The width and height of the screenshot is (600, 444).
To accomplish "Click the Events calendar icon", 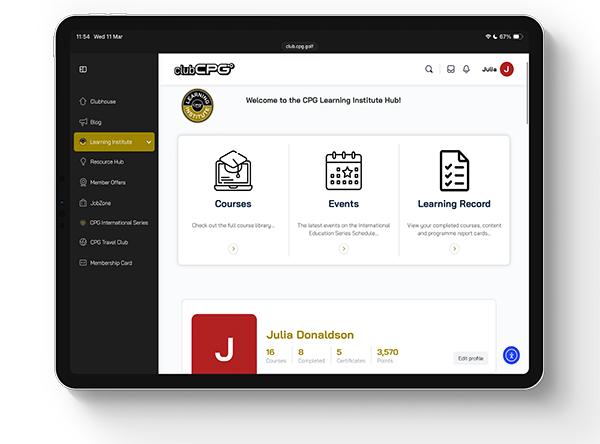I will point(344,171).
